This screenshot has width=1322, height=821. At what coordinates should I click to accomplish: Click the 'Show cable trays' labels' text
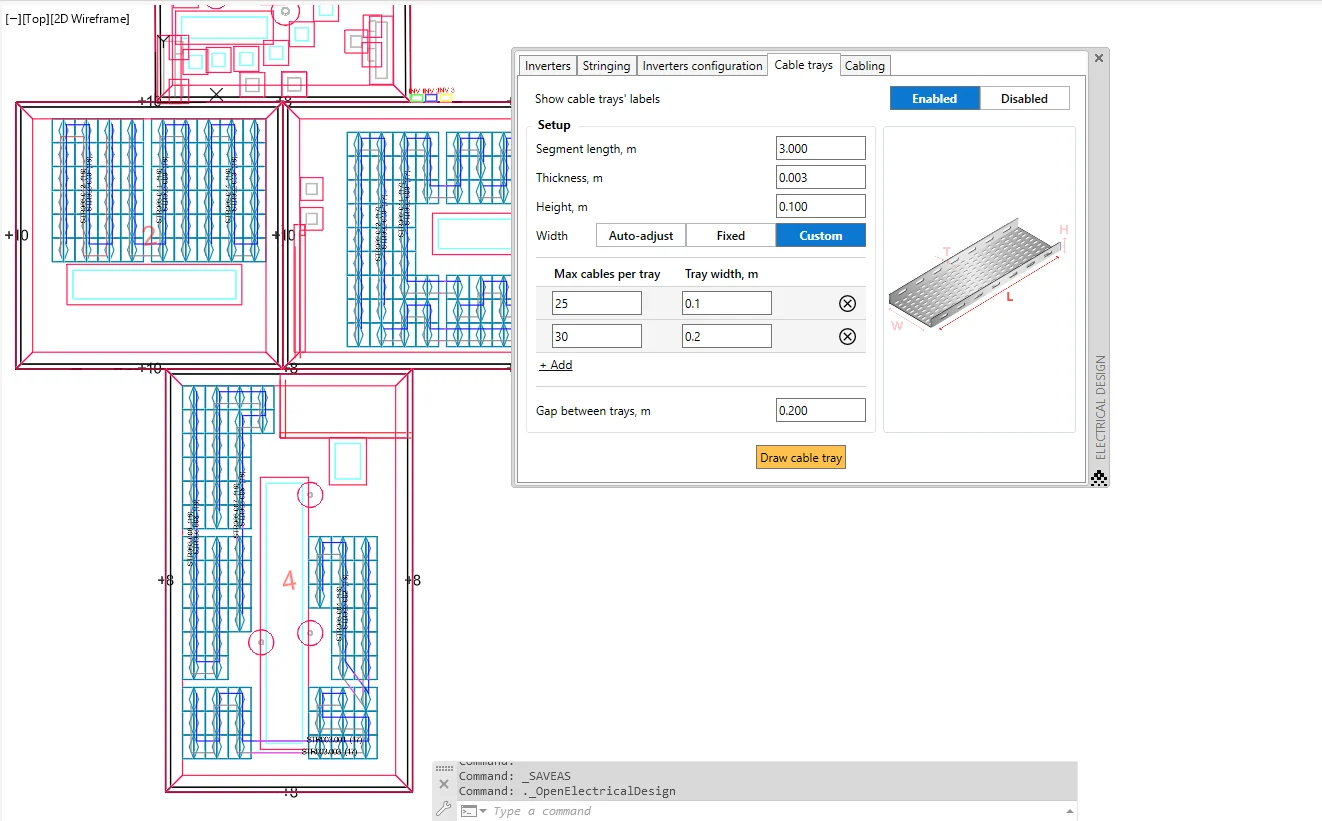coord(597,99)
